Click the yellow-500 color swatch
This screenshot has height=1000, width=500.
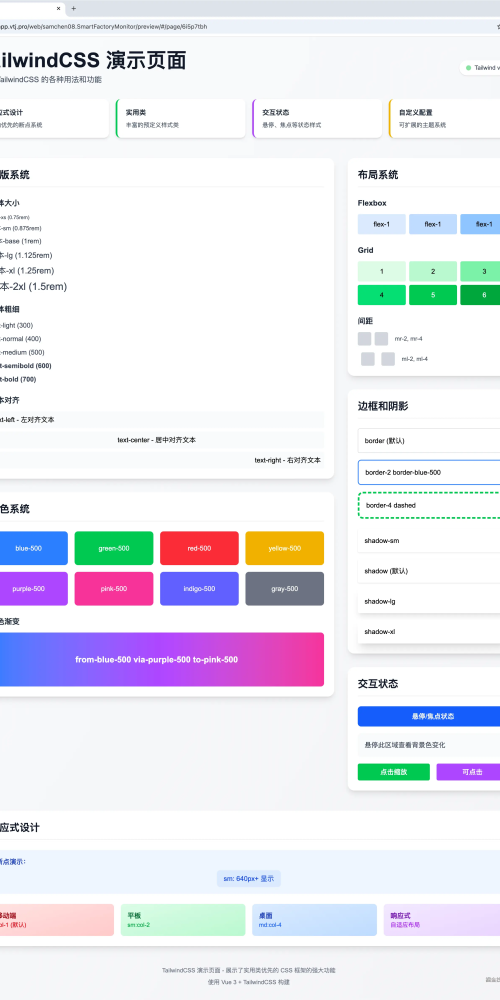coord(284,548)
